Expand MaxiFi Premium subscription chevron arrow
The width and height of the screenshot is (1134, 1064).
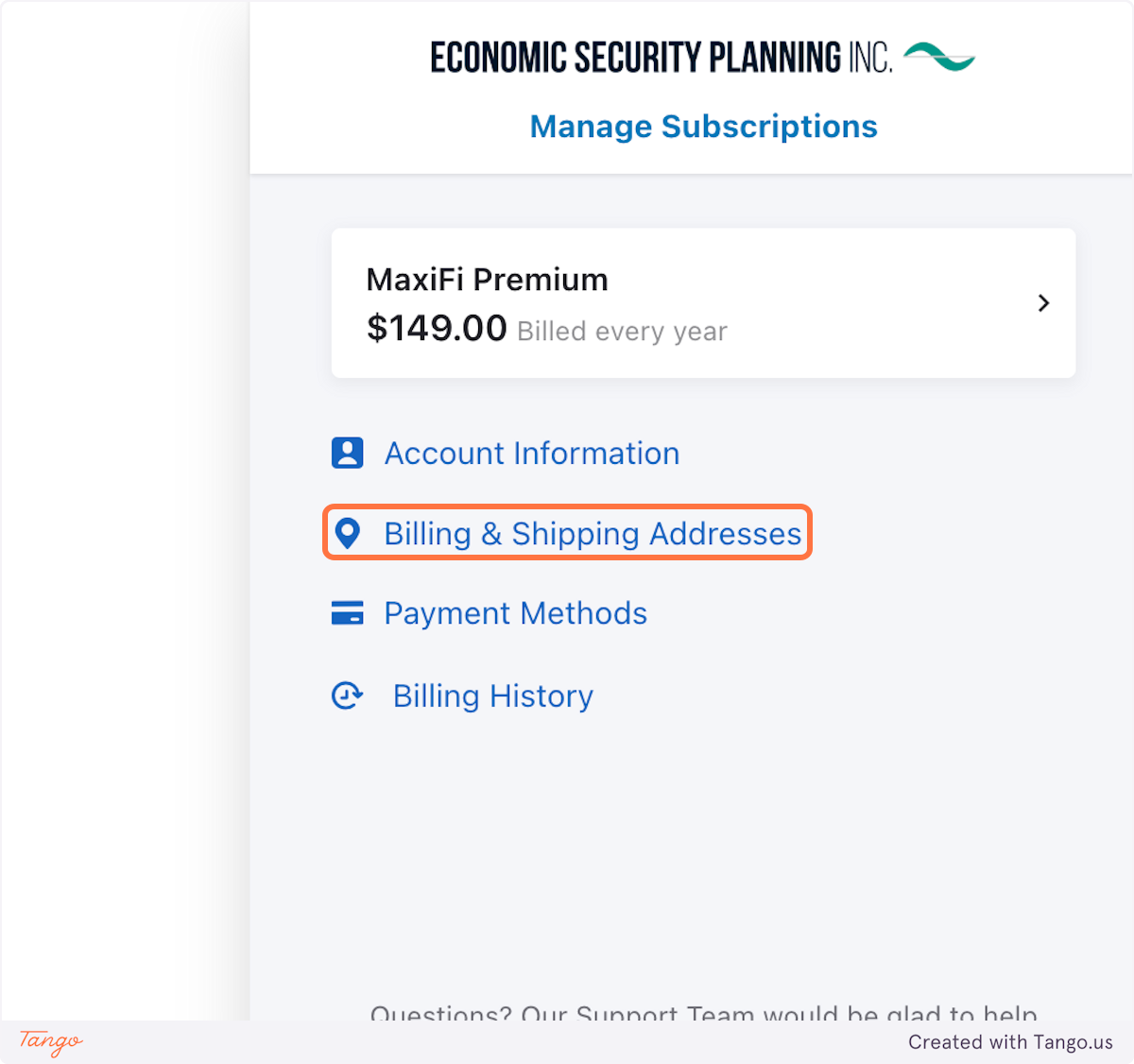[1043, 303]
